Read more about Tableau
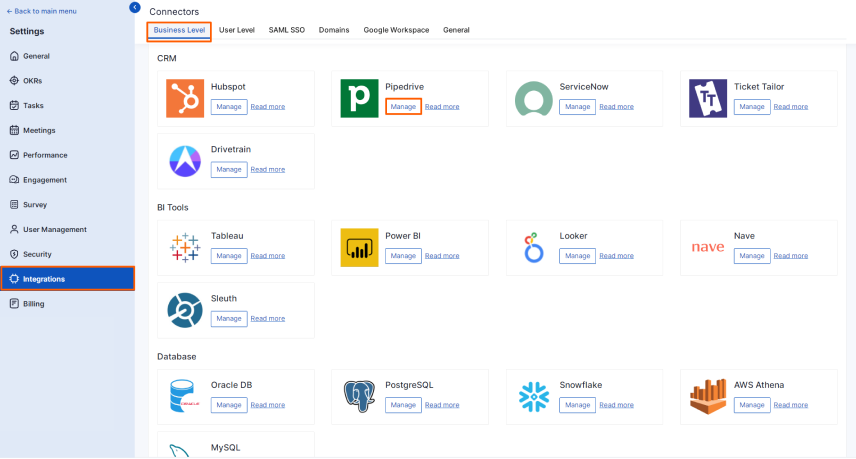Screen dimensions: 856x459 (x=268, y=256)
